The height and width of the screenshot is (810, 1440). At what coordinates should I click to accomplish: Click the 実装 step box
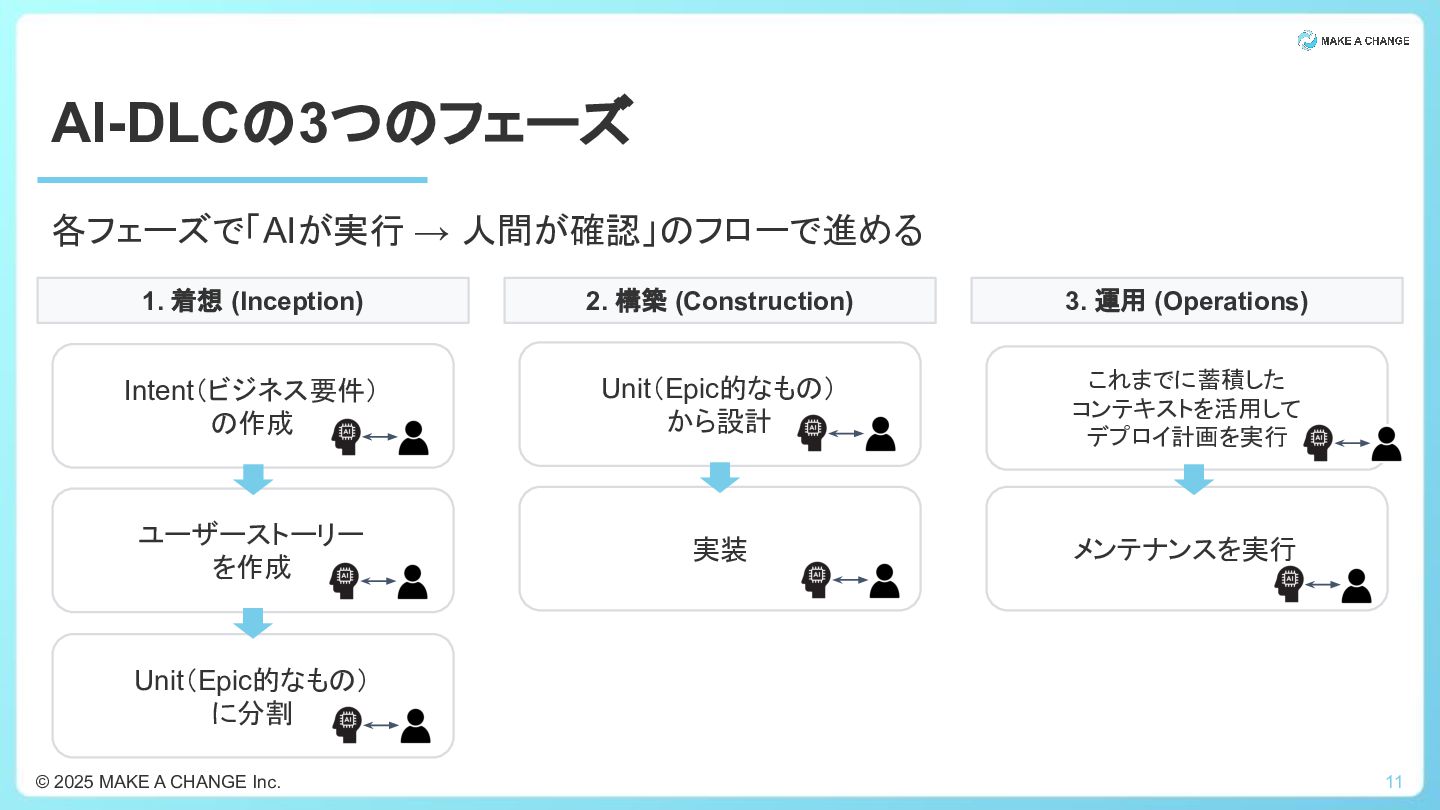pos(719,549)
